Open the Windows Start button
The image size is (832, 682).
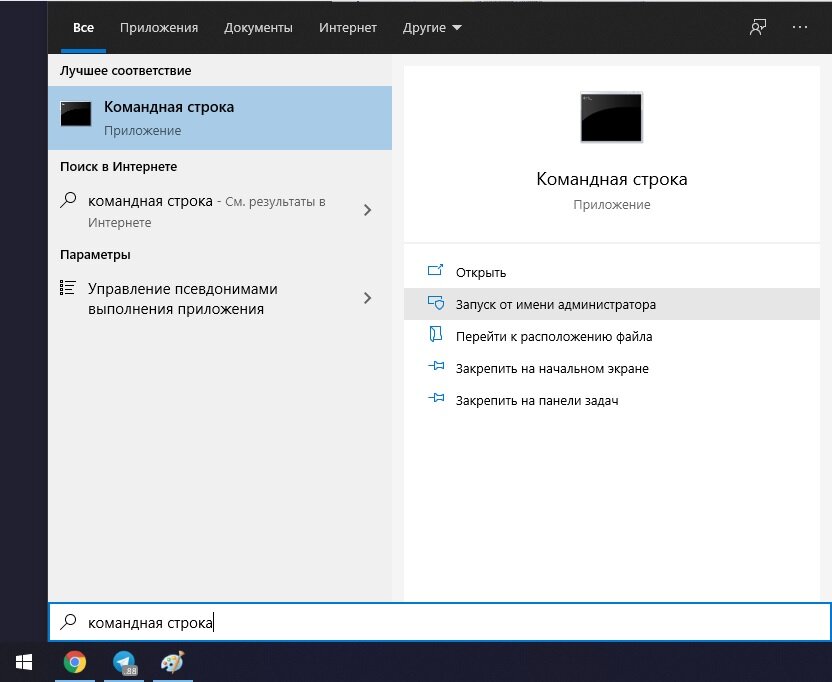pos(24,662)
